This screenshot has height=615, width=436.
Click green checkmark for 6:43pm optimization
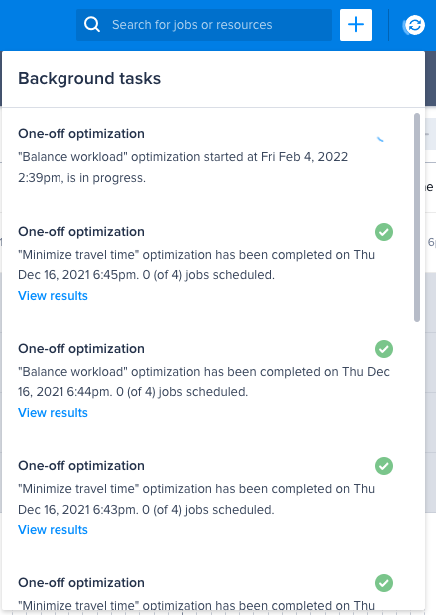coord(384,466)
